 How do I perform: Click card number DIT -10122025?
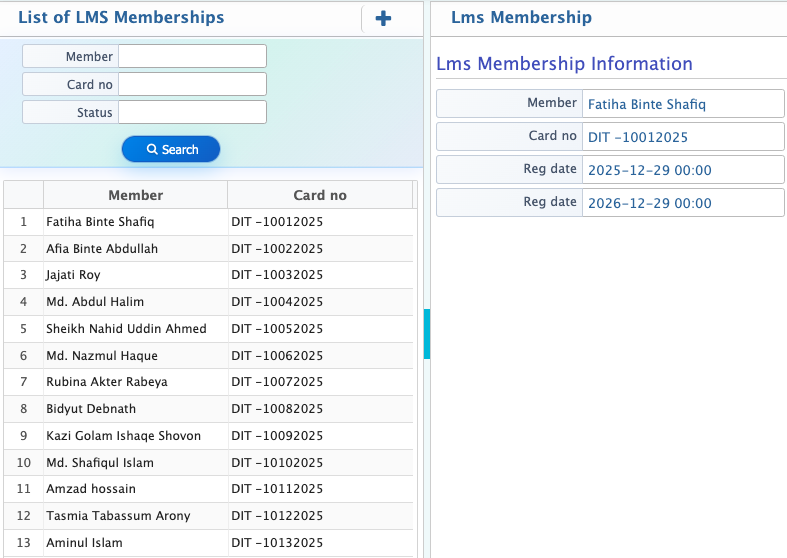click(x=277, y=516)
